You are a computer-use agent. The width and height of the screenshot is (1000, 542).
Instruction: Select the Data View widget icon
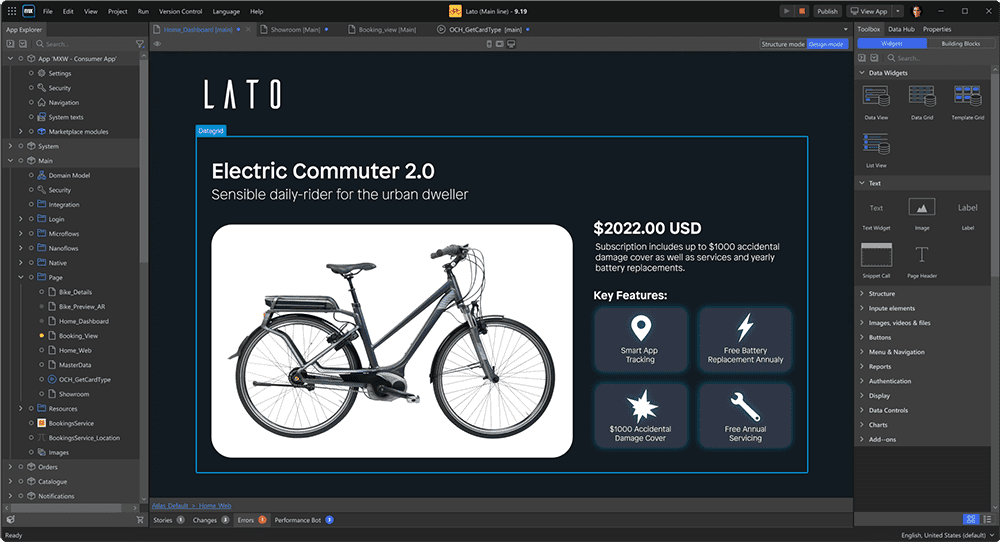(876, 96)
